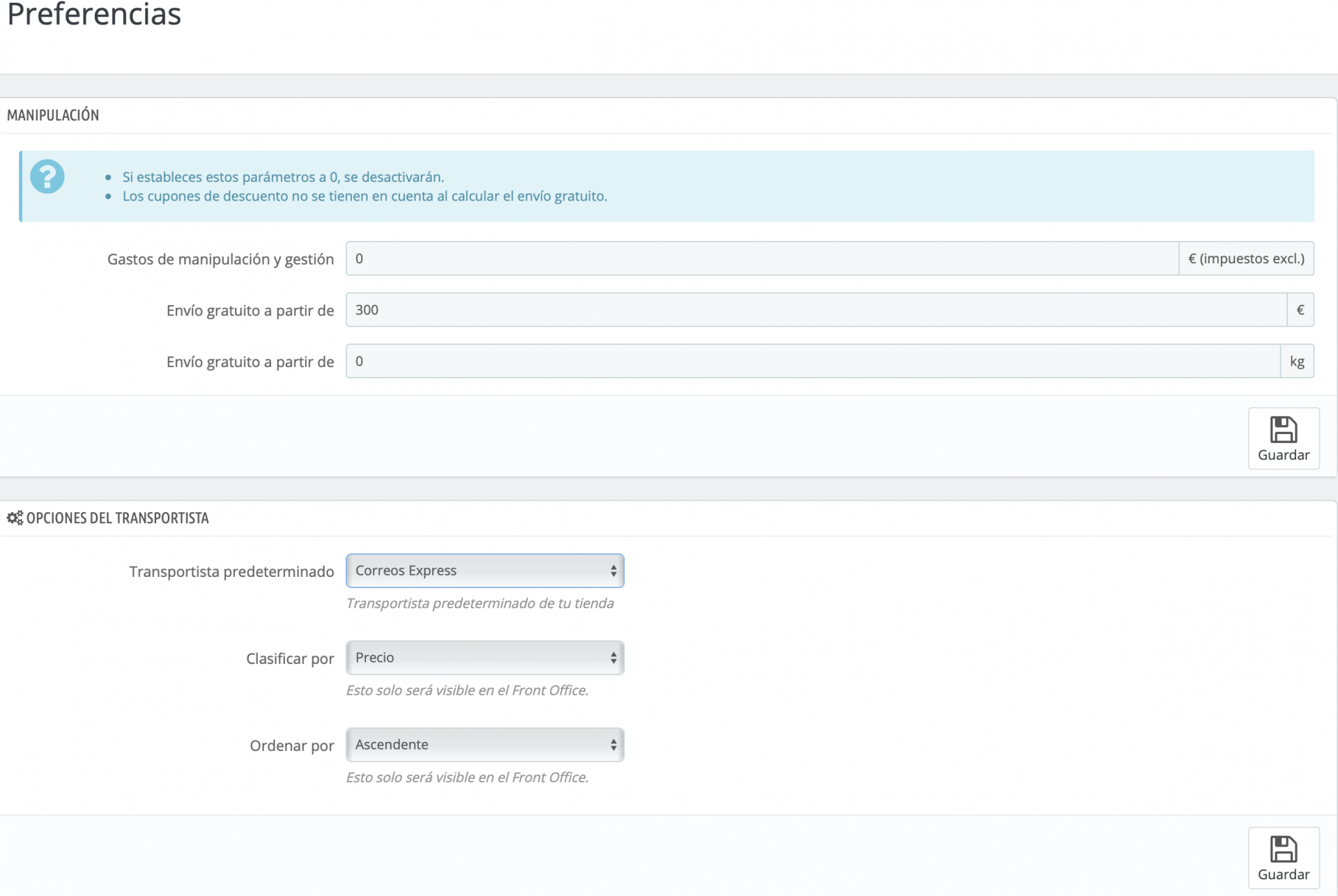Expand the Clasificar por Precio selector
The image size is (1338, 896).
pos(484,658)
